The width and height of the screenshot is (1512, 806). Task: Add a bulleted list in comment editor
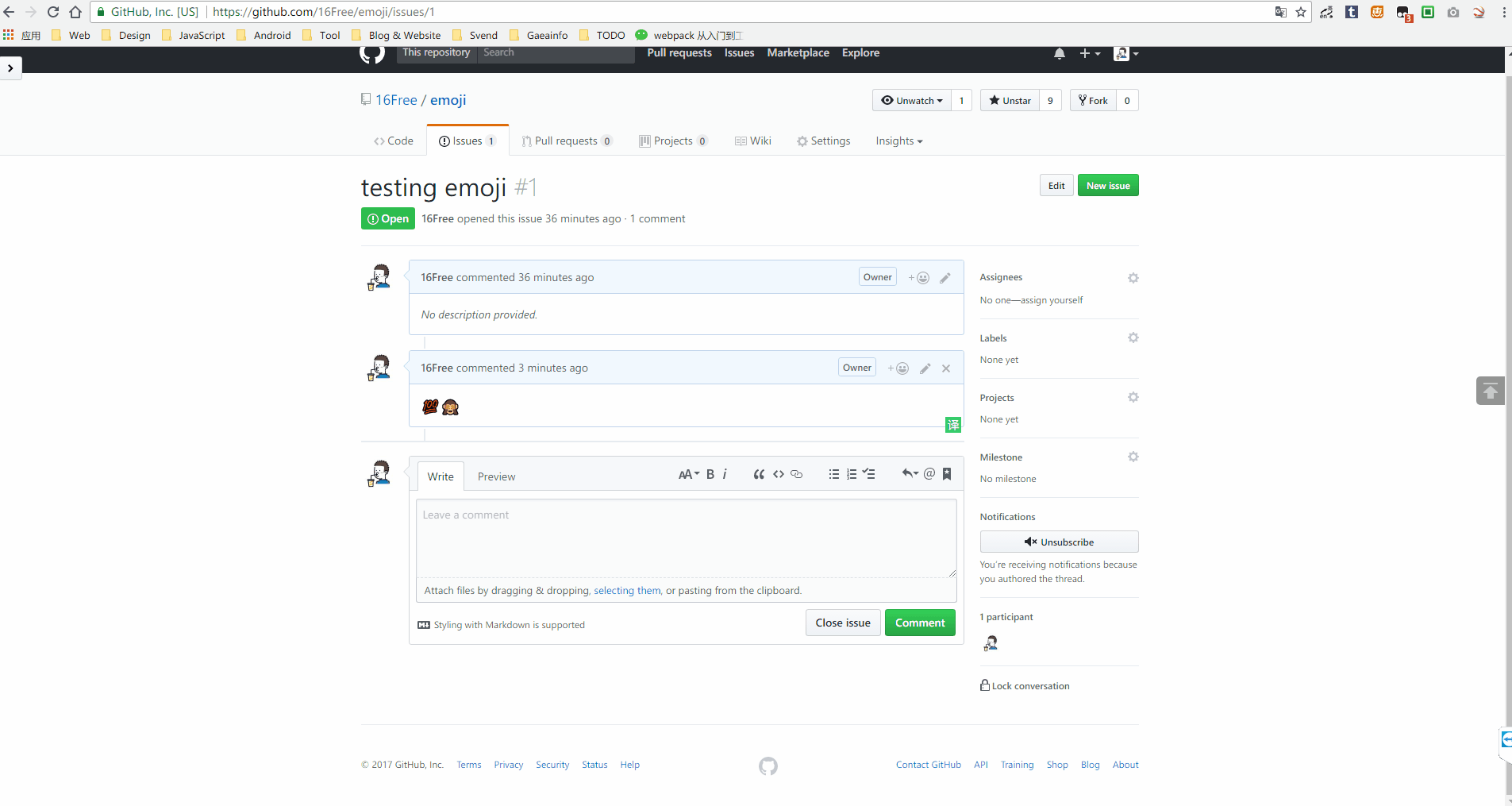click(x=834, y=474)
